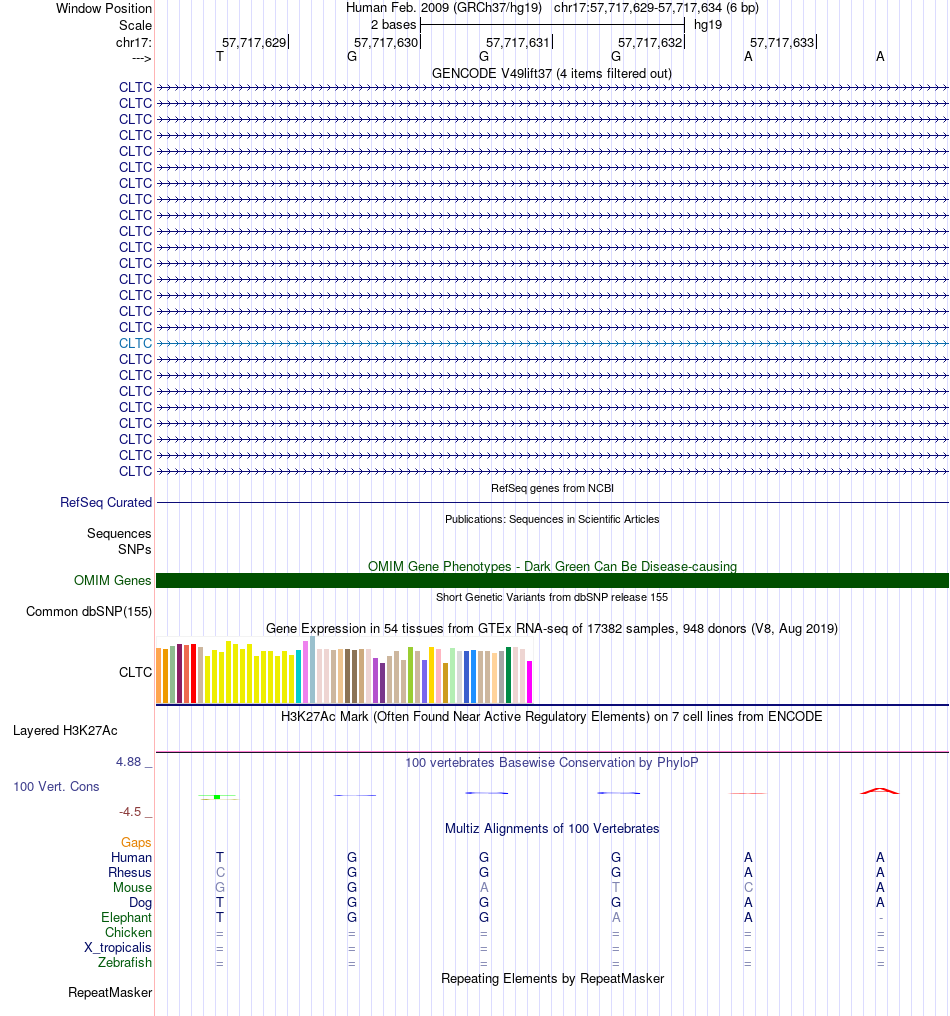Click the RepeatMasker track label

110,993
